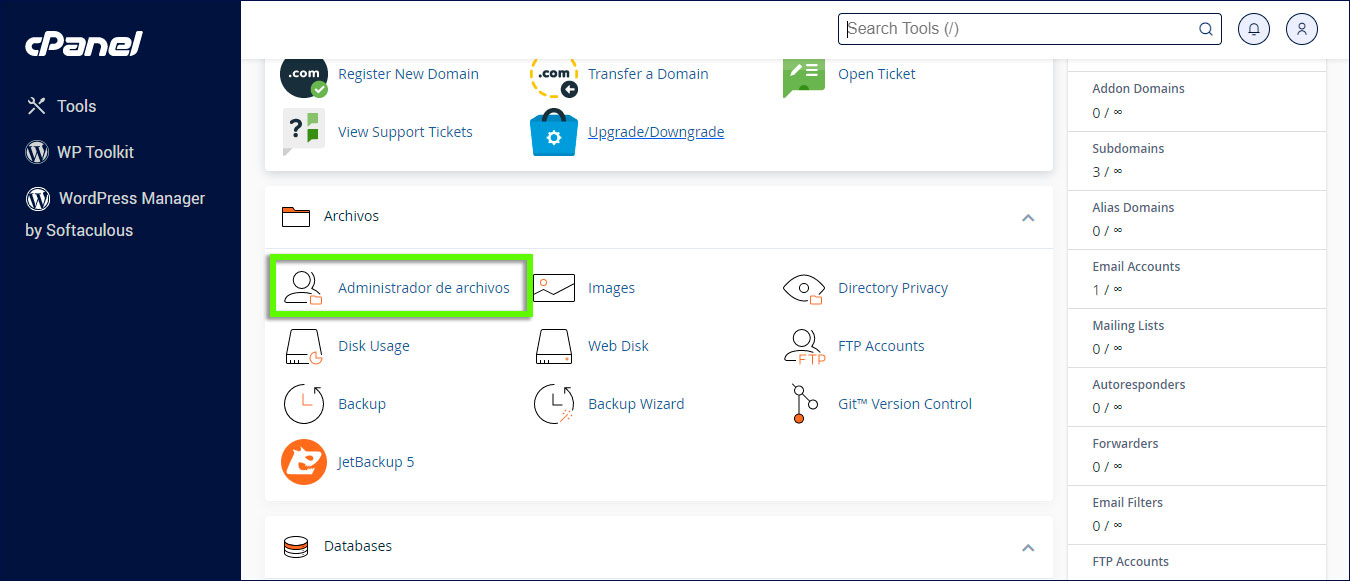Open the user account menu
The image size is (1350, 581).
(x=1301, y=28)
